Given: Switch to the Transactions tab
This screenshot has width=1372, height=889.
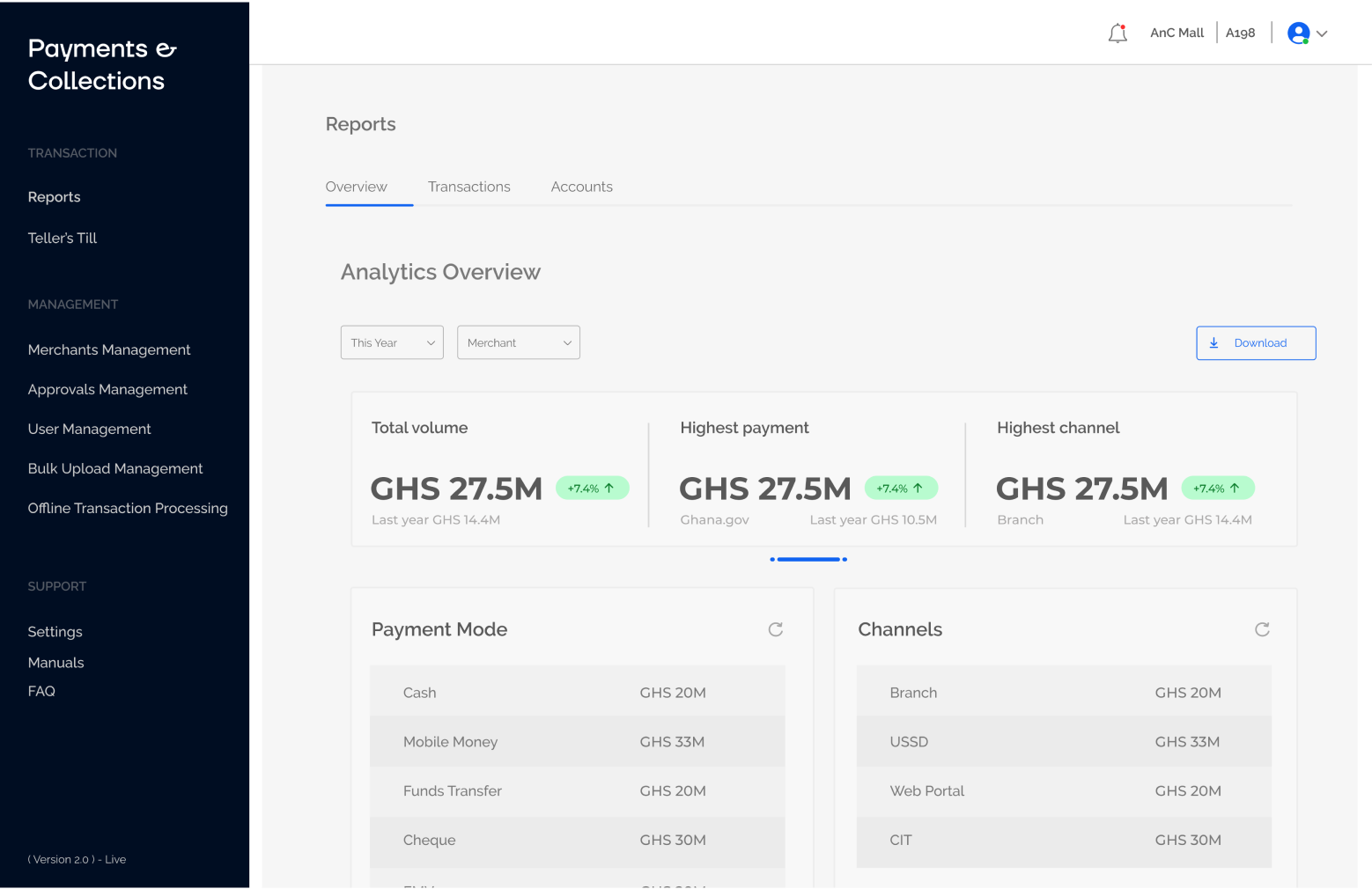Looking at the screenshot, I should click(x=468, y=187).
